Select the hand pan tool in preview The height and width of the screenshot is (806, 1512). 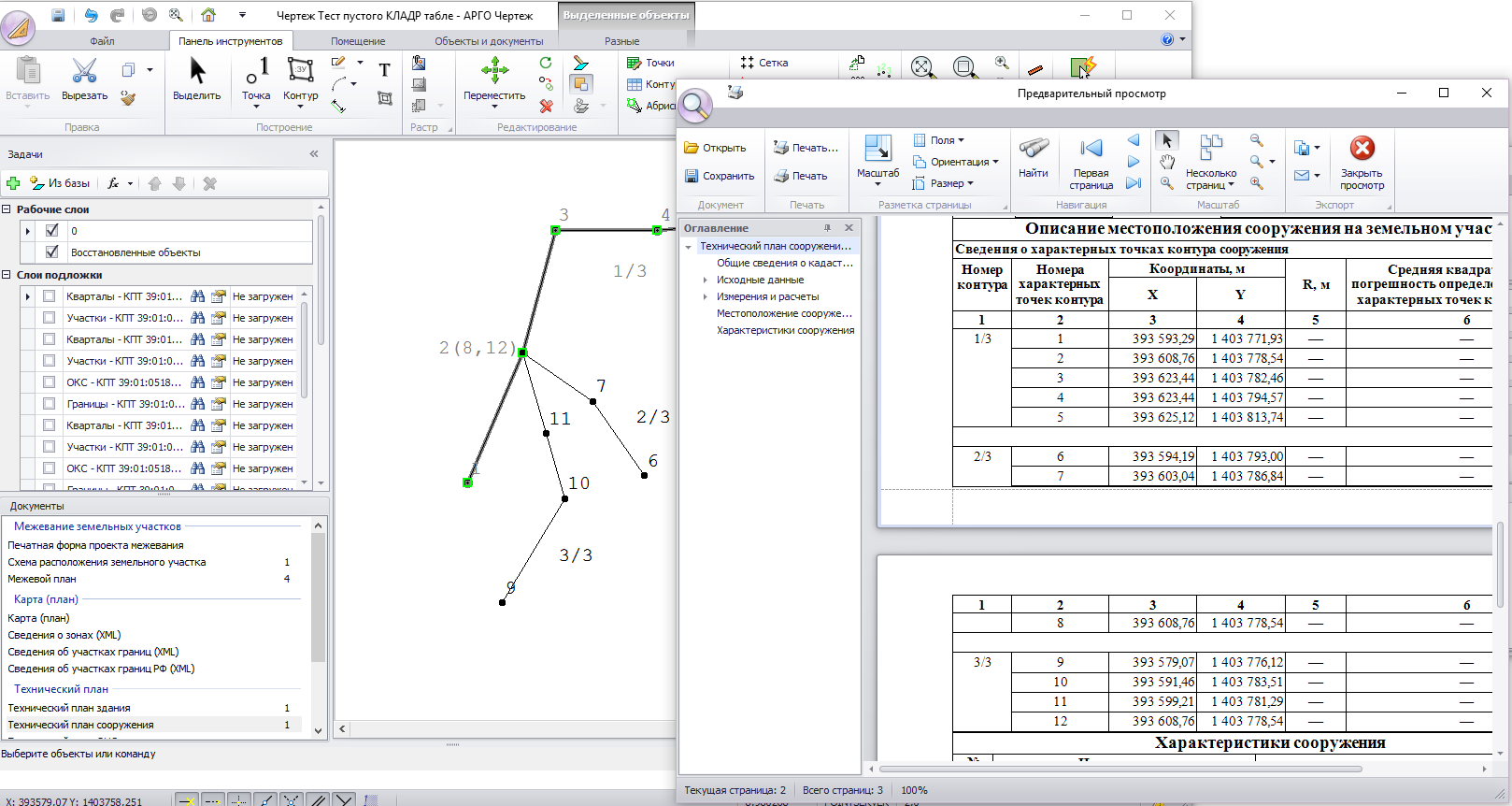(x=1167, y=162)
